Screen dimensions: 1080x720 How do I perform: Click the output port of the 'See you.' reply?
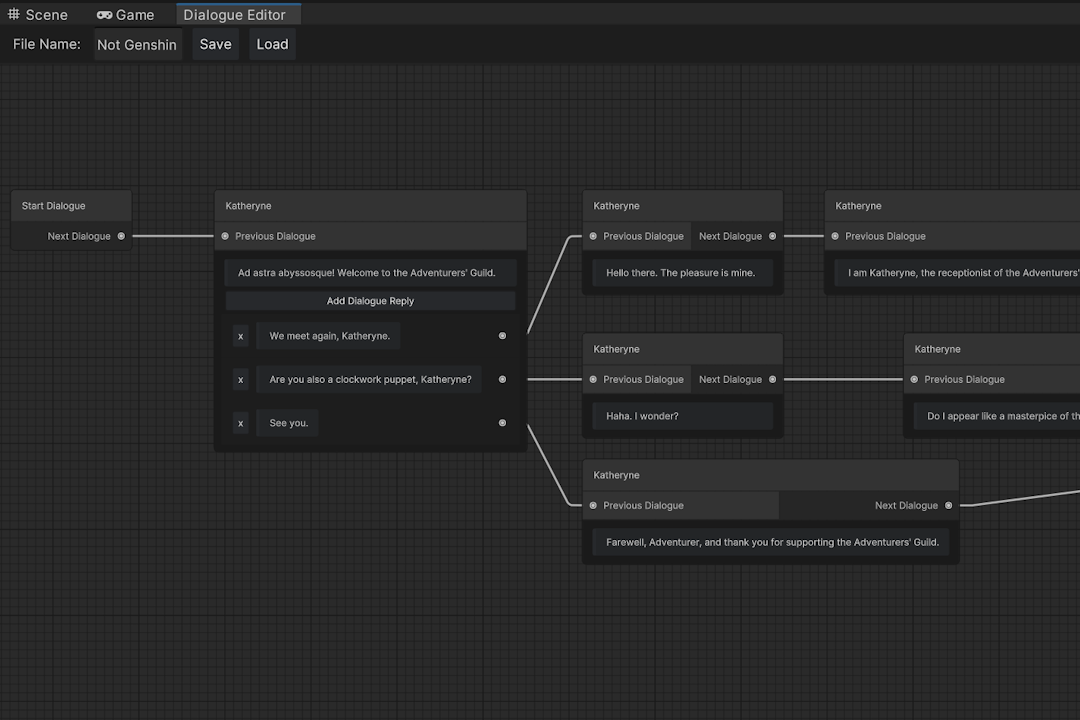pyautogui.click(x=502, y=423)
